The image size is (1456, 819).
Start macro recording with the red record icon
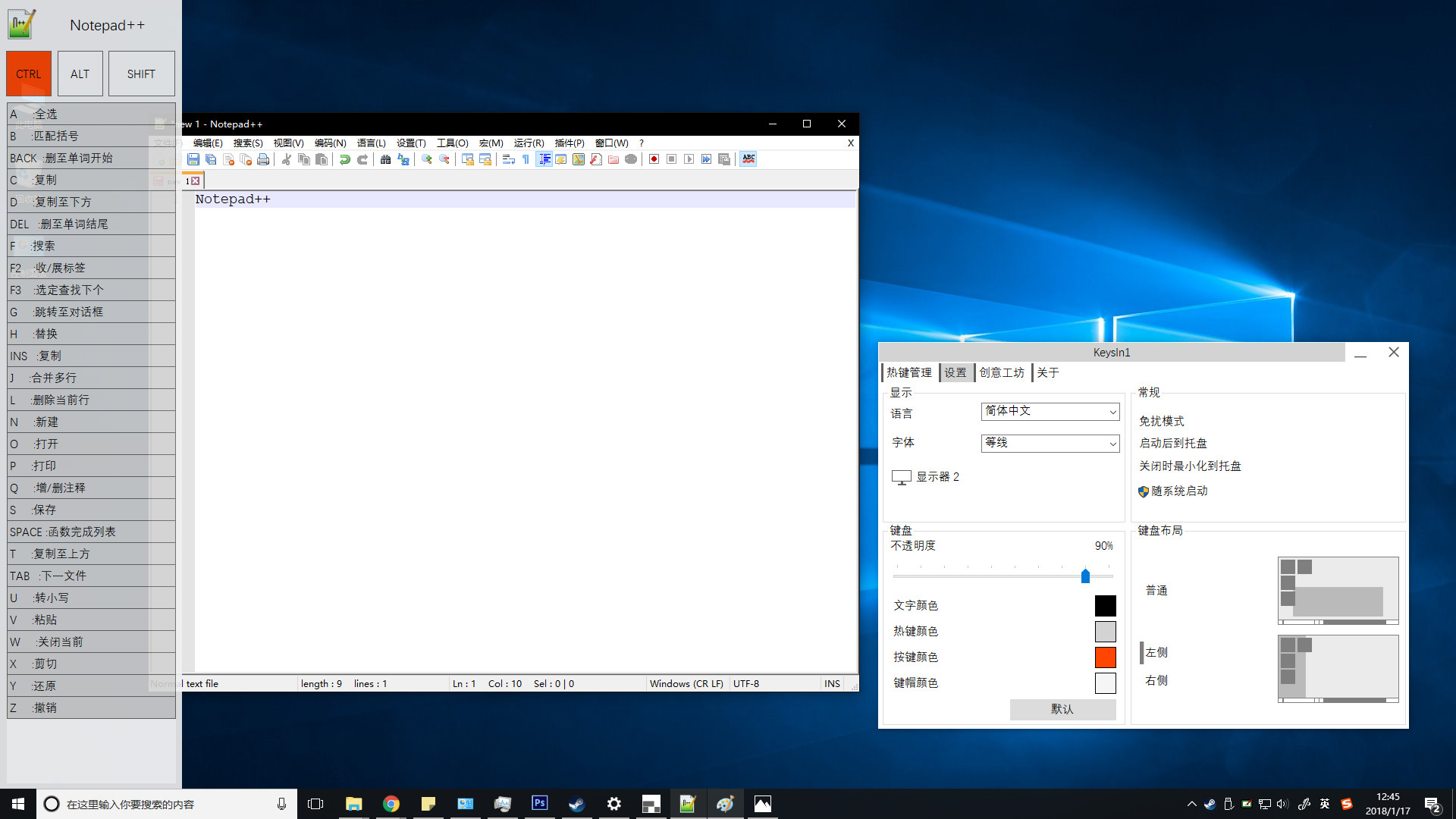pos(653,159)
